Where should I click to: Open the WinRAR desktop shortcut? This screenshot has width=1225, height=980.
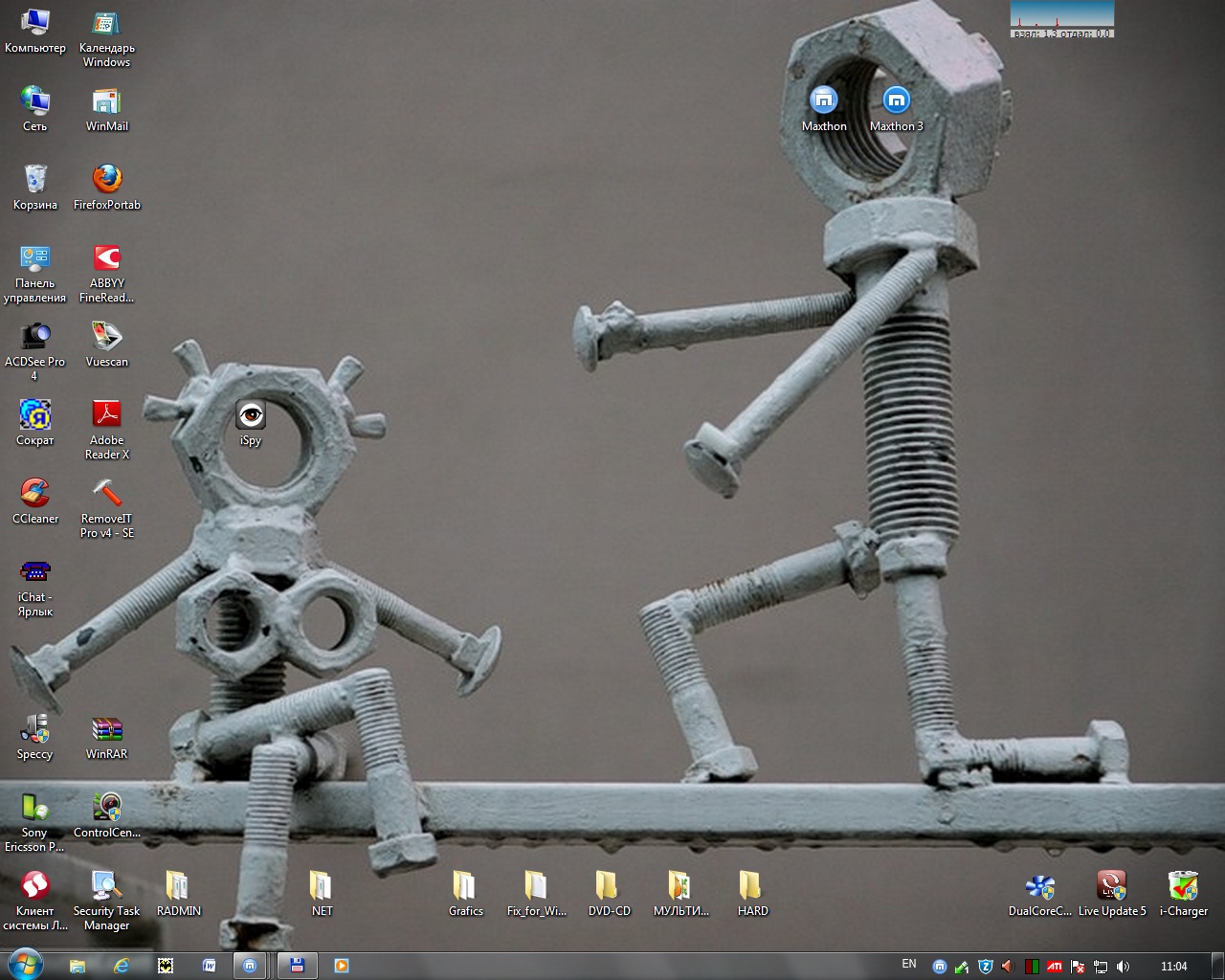tap(106, 729)
